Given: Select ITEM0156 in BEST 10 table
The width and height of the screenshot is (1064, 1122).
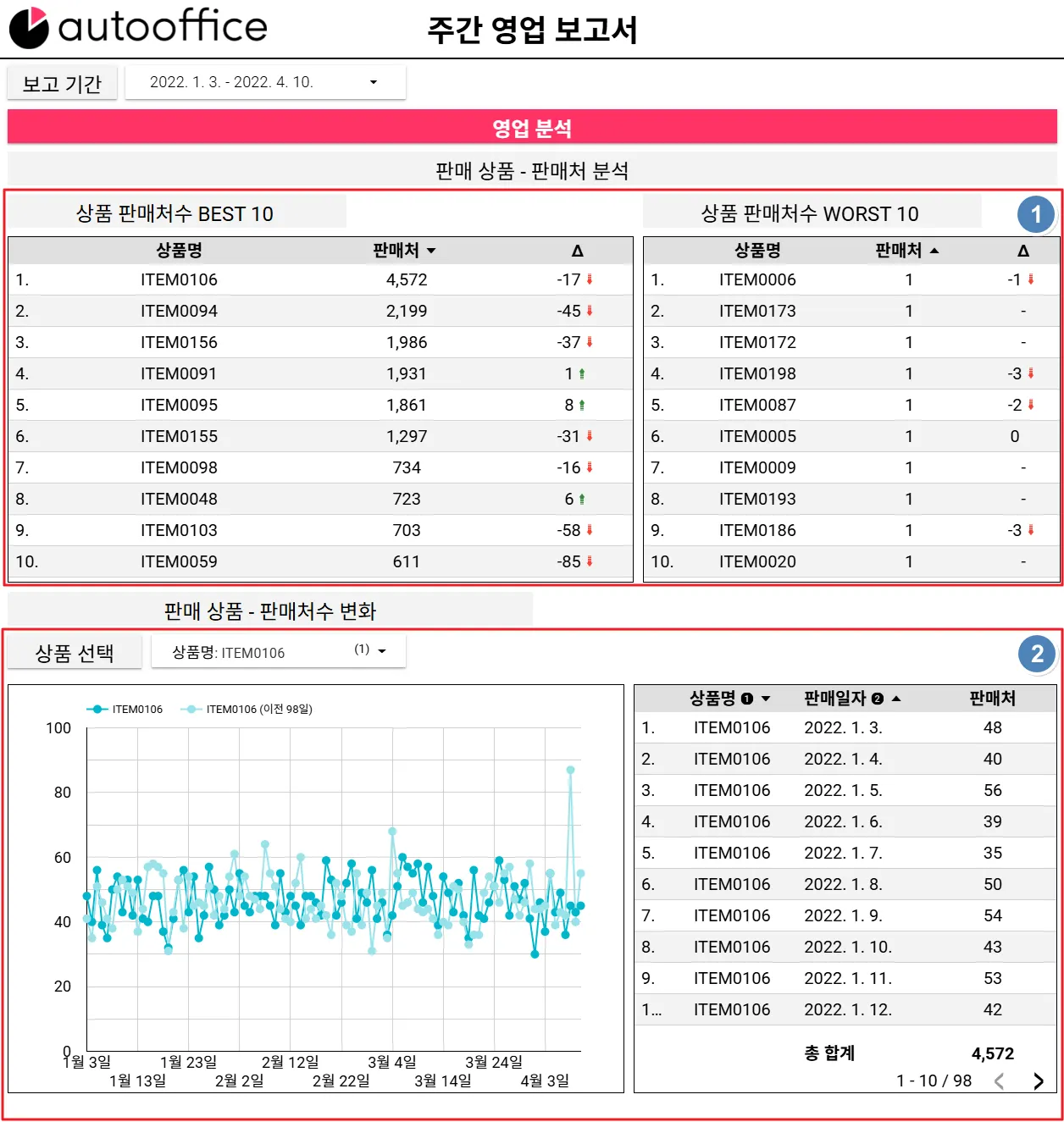Looking at the screenshot, I should tap(179, 342).
